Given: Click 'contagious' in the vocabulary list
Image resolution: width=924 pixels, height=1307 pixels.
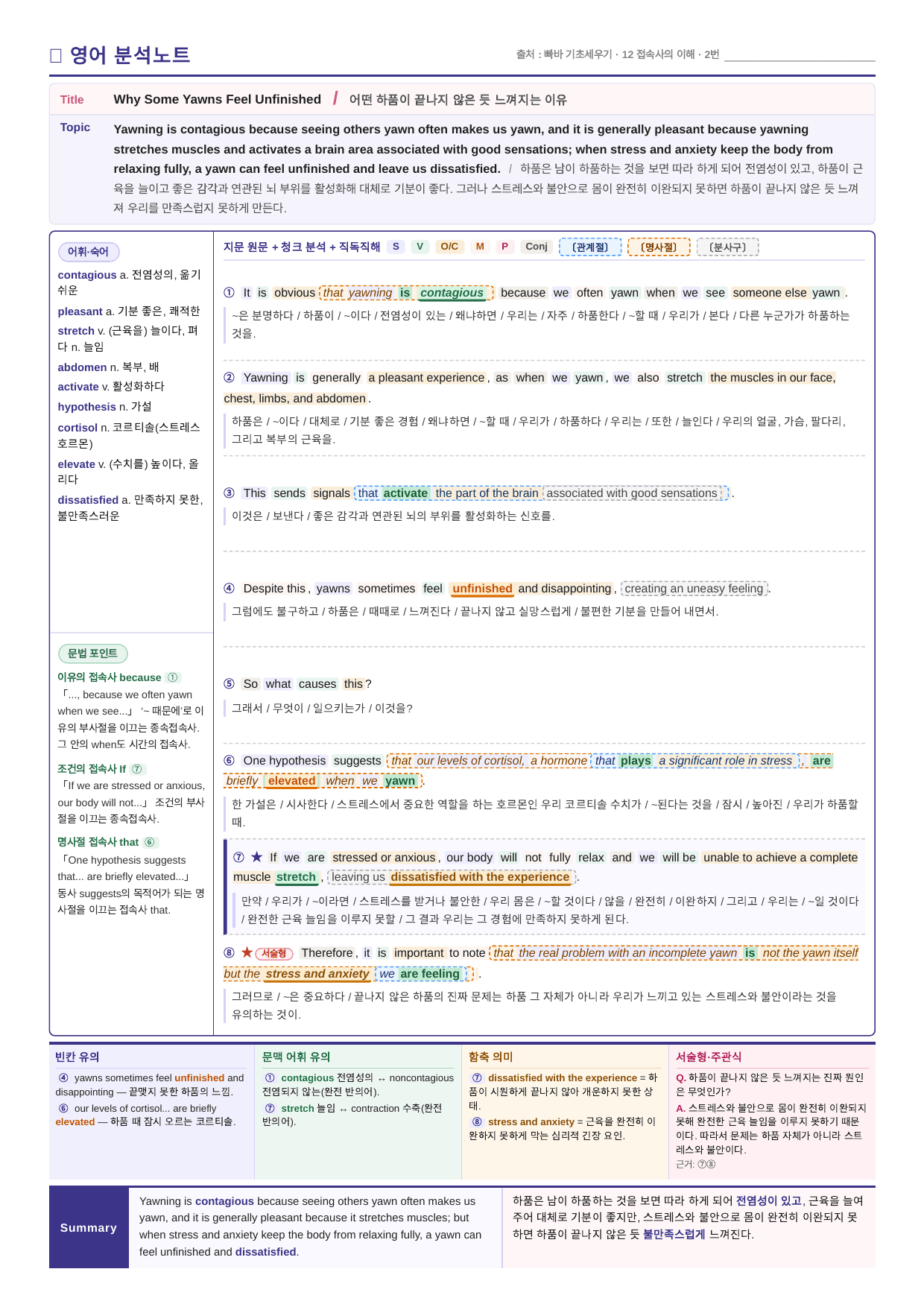Looking at the screenshot, I should [87, 275].
